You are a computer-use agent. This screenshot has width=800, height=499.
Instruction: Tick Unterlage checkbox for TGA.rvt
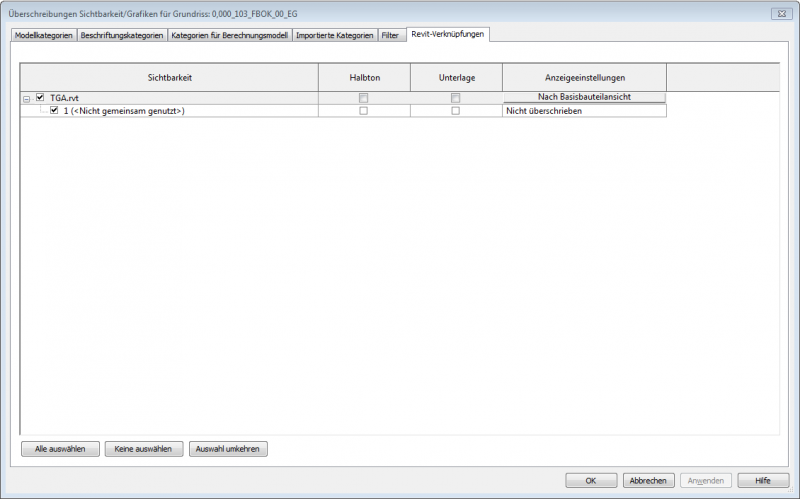tap(455, 98)
